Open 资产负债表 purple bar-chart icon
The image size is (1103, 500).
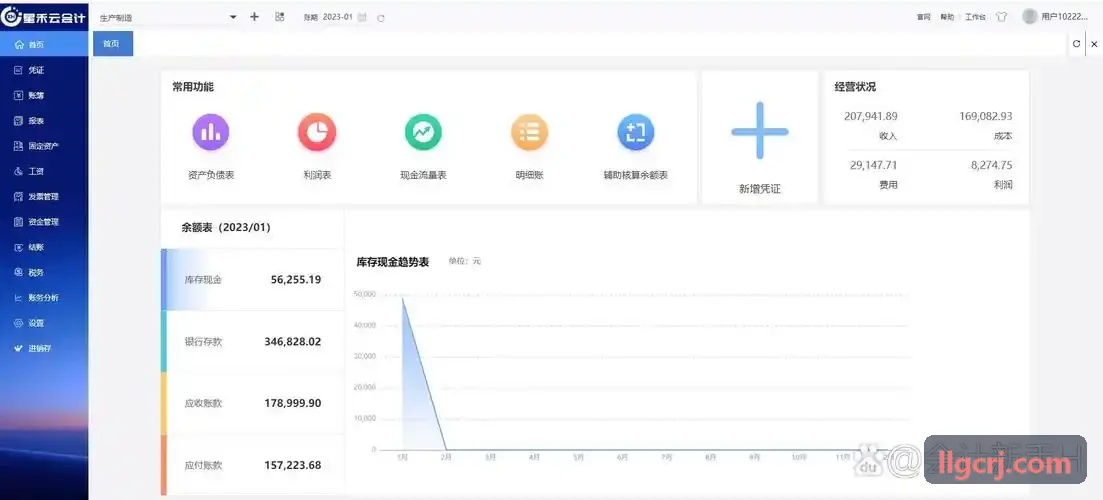tap(210, 132)
